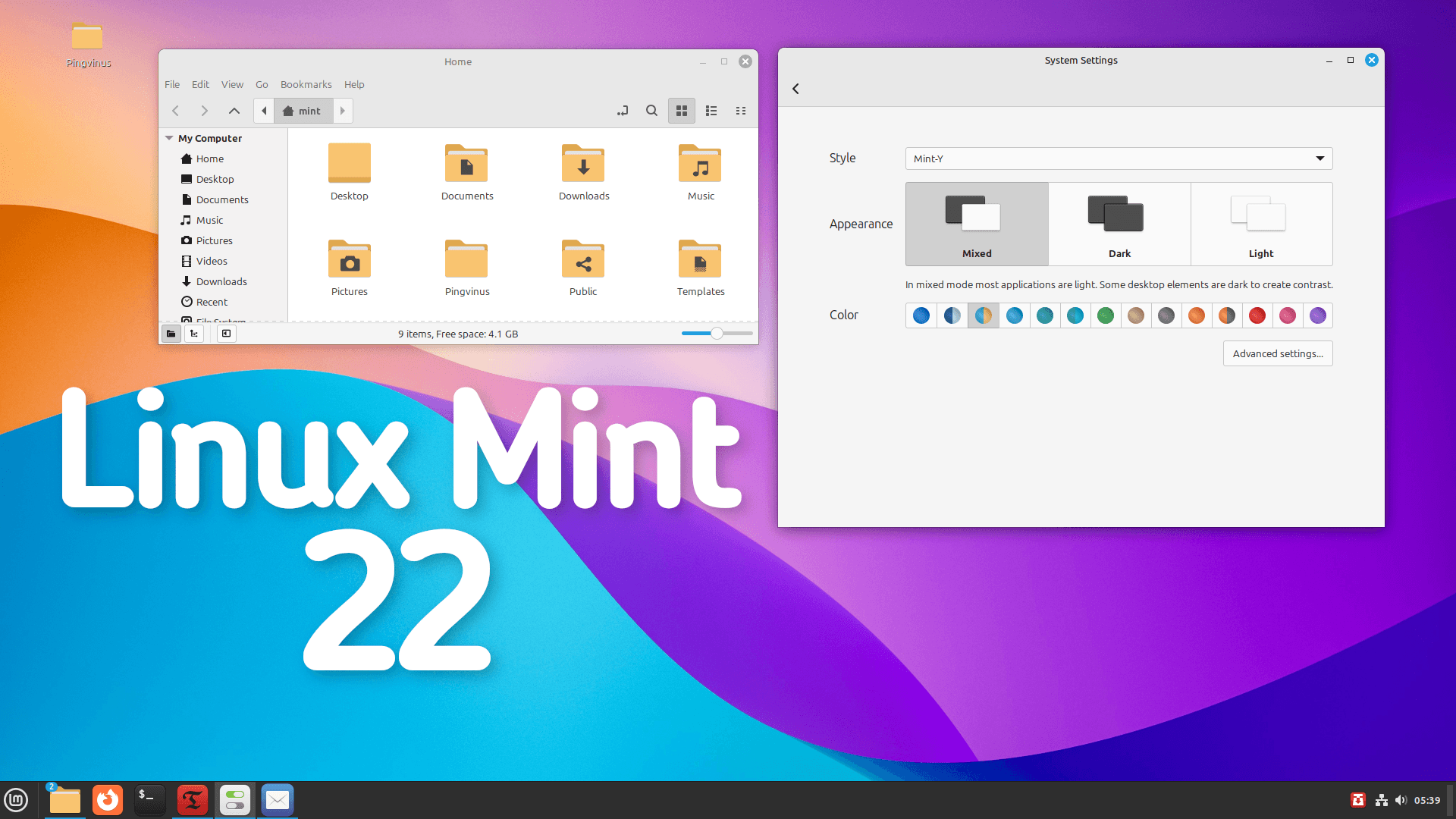Choose Light appearance mode
The height and width of the screenshot is (819, 1456).
[1261, 224]
